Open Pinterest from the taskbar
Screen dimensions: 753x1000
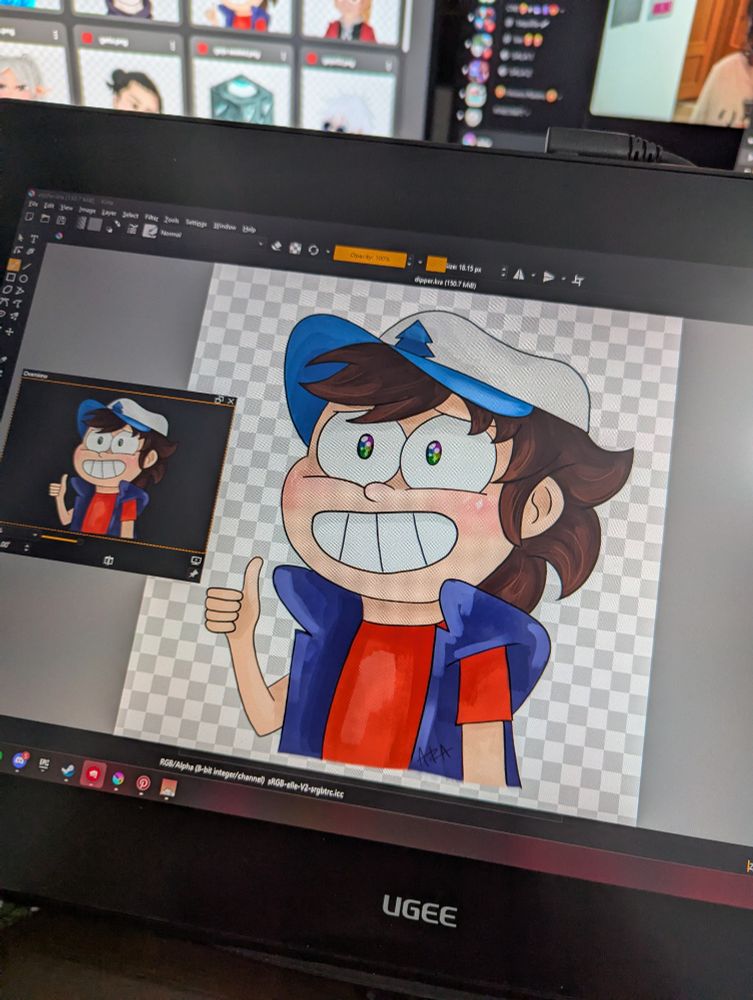point(143,783)
